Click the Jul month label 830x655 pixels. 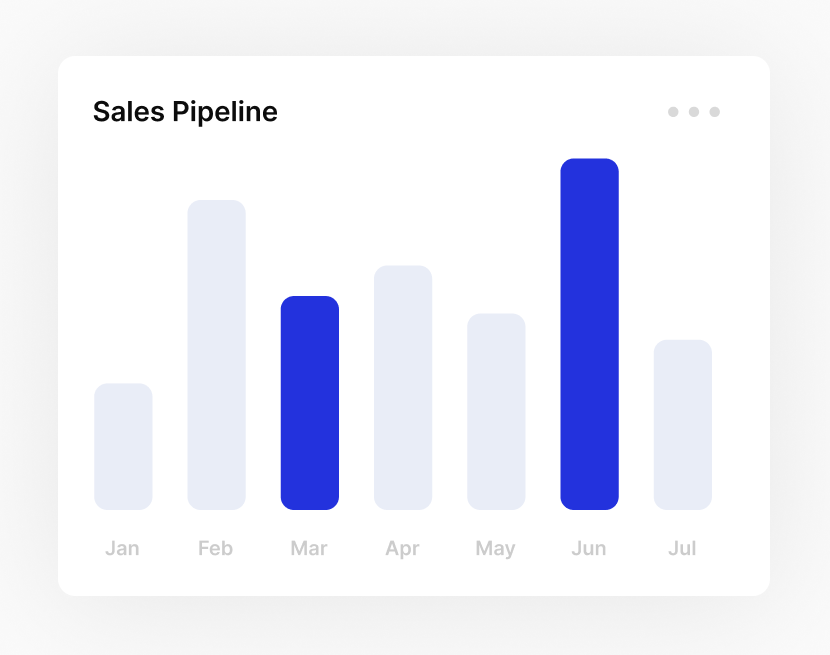tap(682, 548)
